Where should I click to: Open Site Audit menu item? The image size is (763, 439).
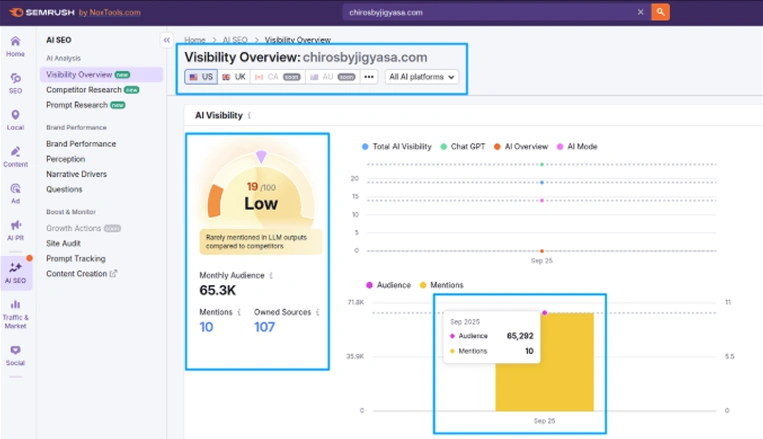tap(63, 243)
